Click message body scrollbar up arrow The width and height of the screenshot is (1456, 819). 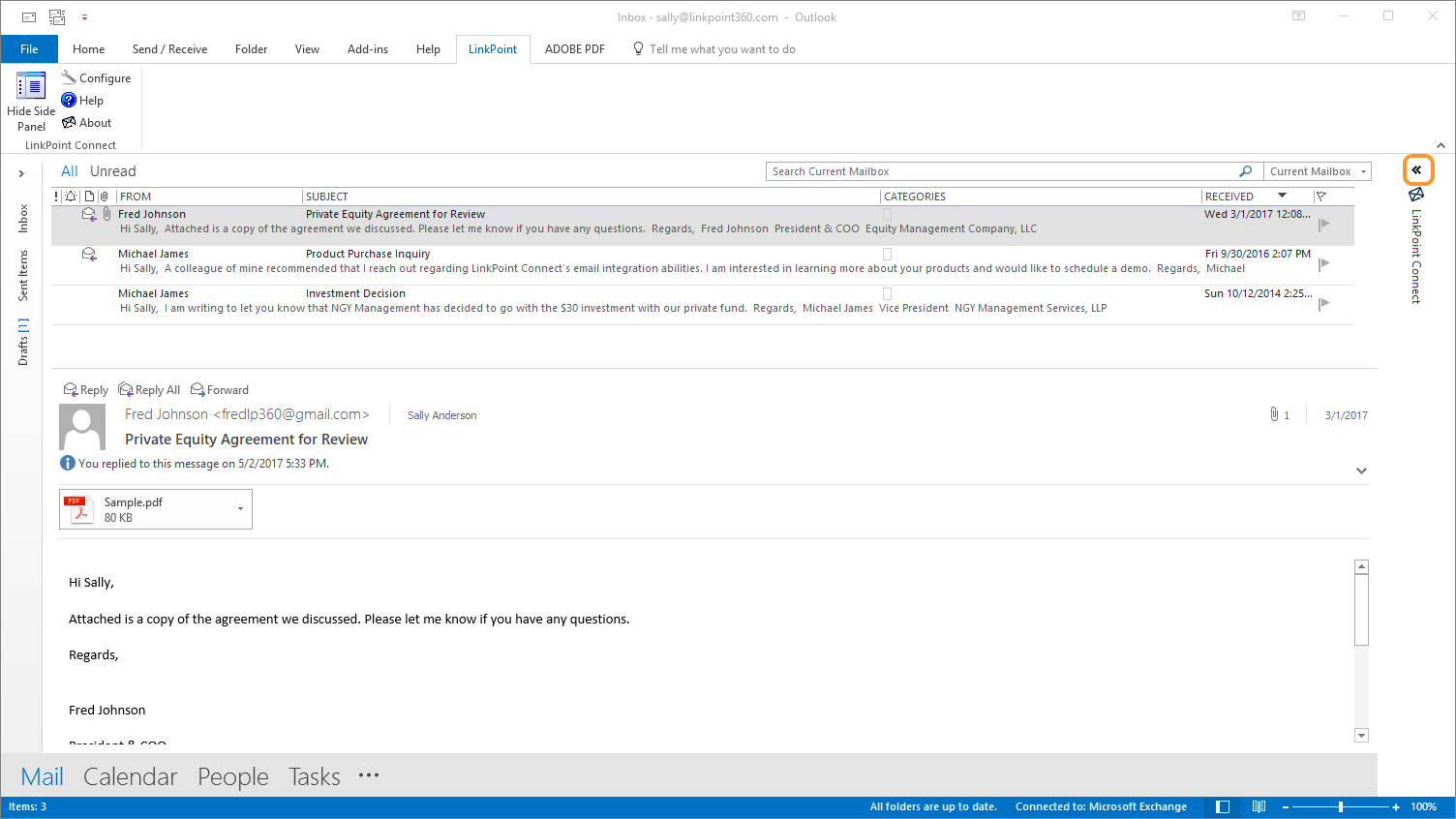pos(1361,567)
